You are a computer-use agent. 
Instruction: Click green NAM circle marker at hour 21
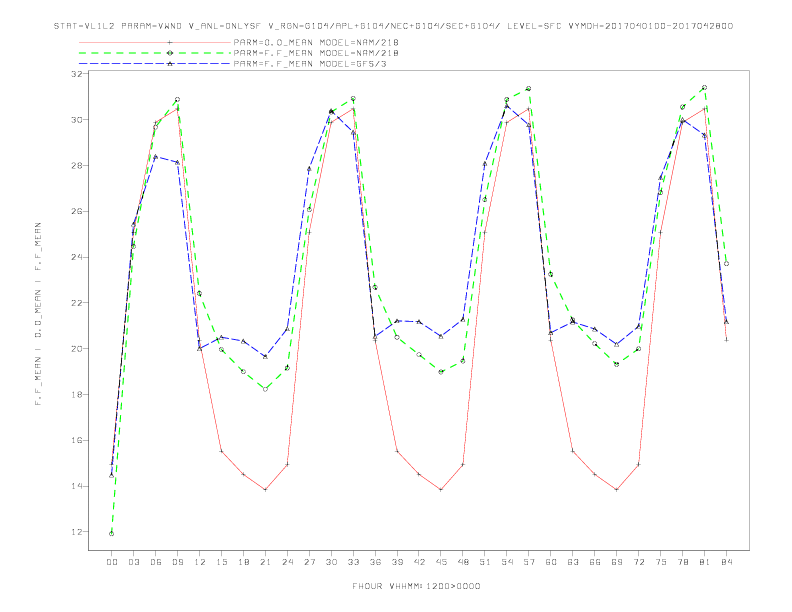click(265, 389)
